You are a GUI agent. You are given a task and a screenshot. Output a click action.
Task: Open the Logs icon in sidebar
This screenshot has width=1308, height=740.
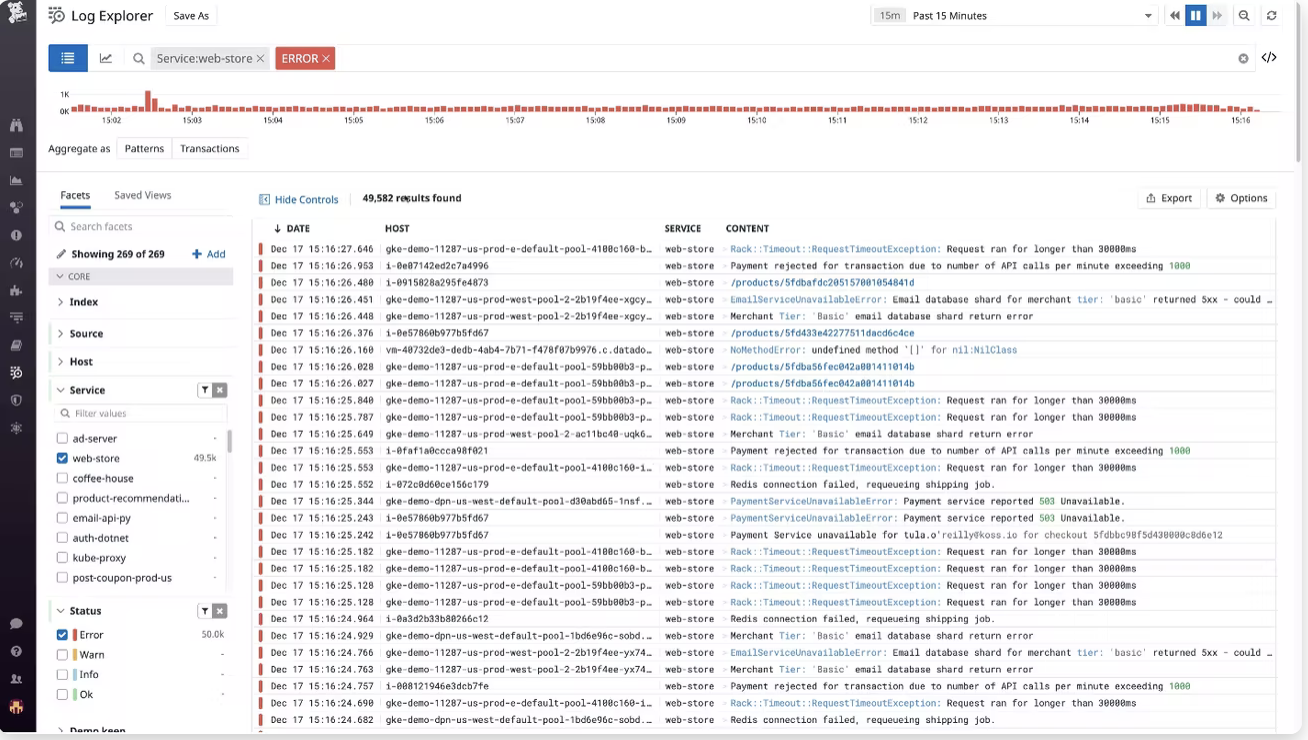point(16,373)
